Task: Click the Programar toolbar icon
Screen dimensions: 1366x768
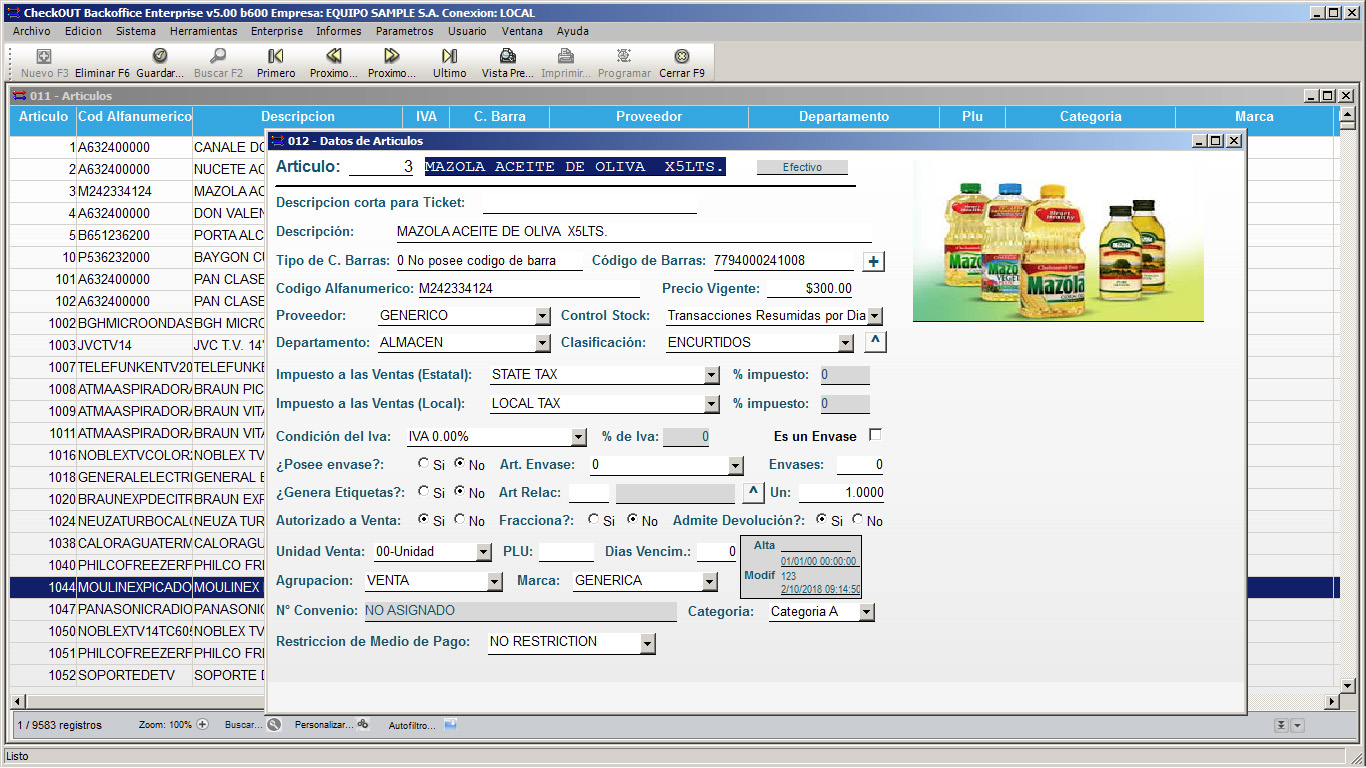Action: pyautogui.click(x=624, y=57)
